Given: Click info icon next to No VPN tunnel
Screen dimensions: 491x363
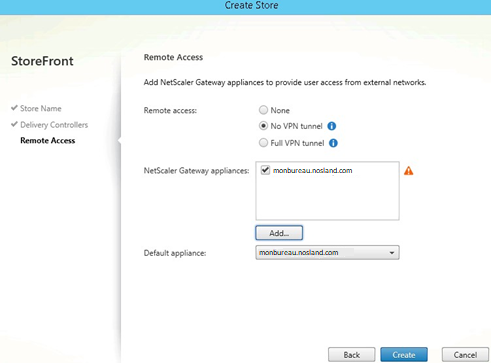Looking at the screenshot, I should [332, 126].
